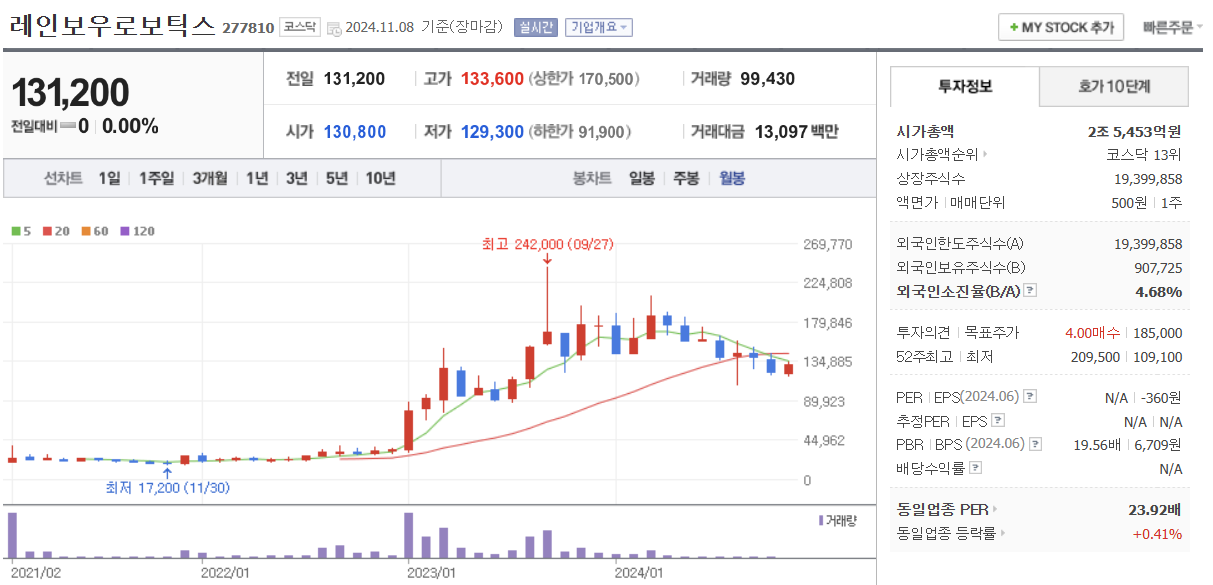Switch to the 호가10단계 tab
Image resolution: width=1213 pixels, height=585 pixels.
1114,87
